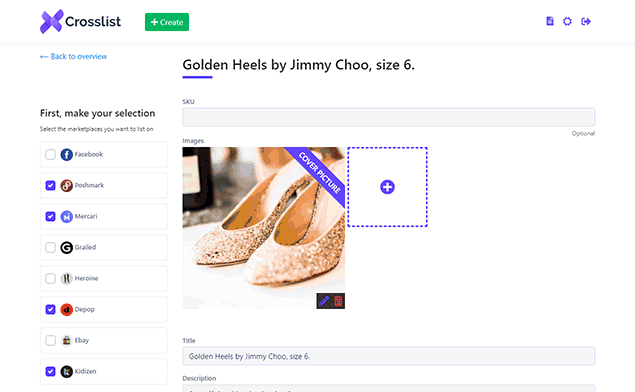Click the green Create button
635x392 pixels.
point(167,22)
